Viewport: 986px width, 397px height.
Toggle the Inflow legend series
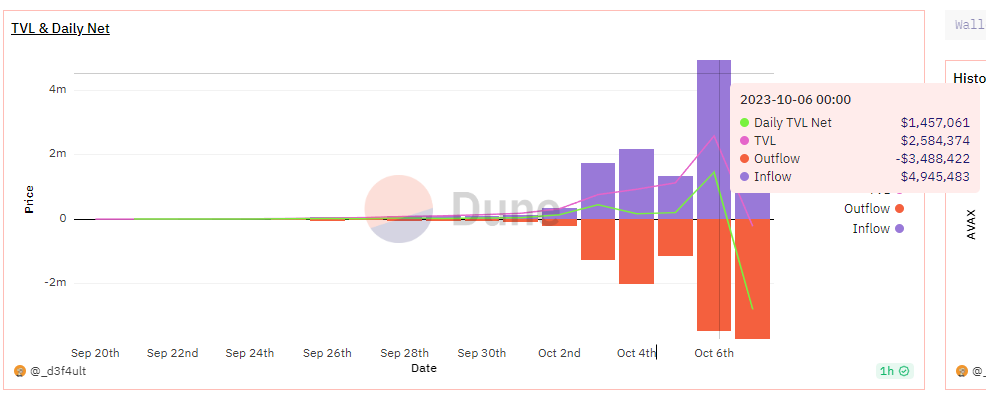click(878, 228)
